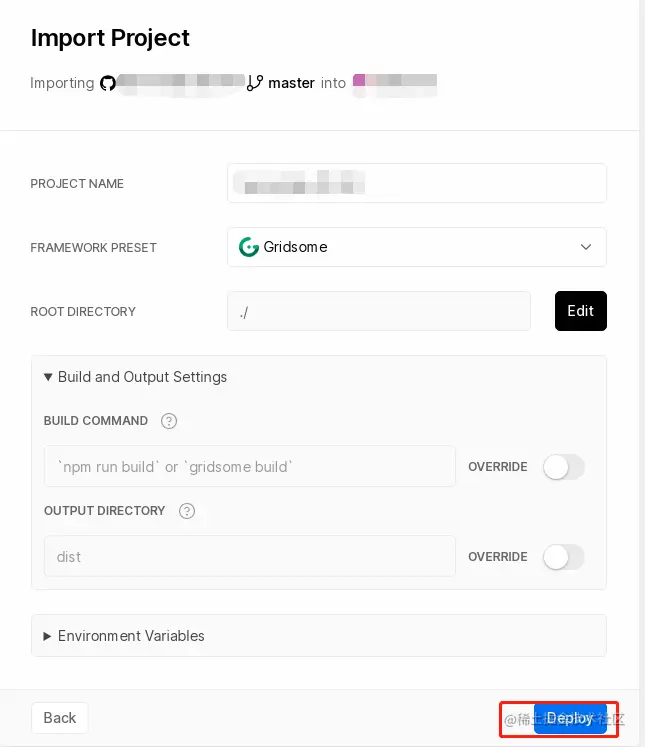Click the Output Directory help question icon
The width and height of the screenshot is (645, 747).
[187, 511]
